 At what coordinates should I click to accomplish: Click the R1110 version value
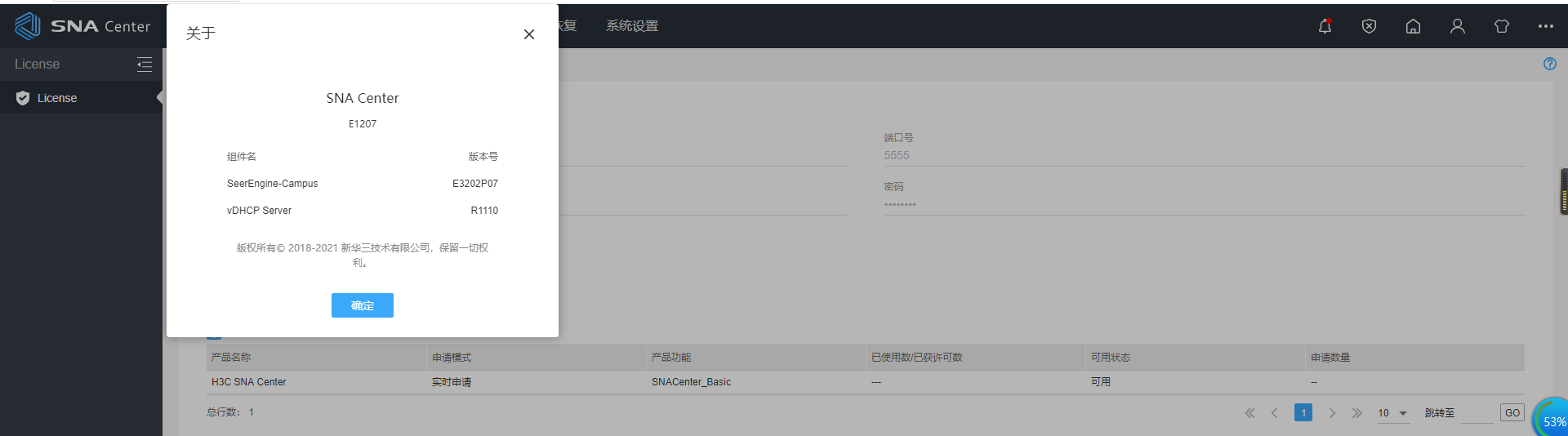pos(484,211)
